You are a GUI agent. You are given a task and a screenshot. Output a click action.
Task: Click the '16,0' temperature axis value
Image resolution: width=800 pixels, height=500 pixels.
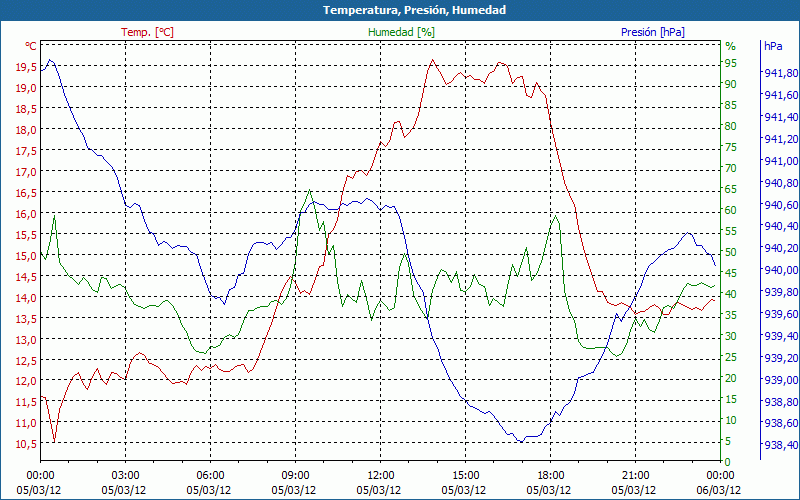click(28, 214)
